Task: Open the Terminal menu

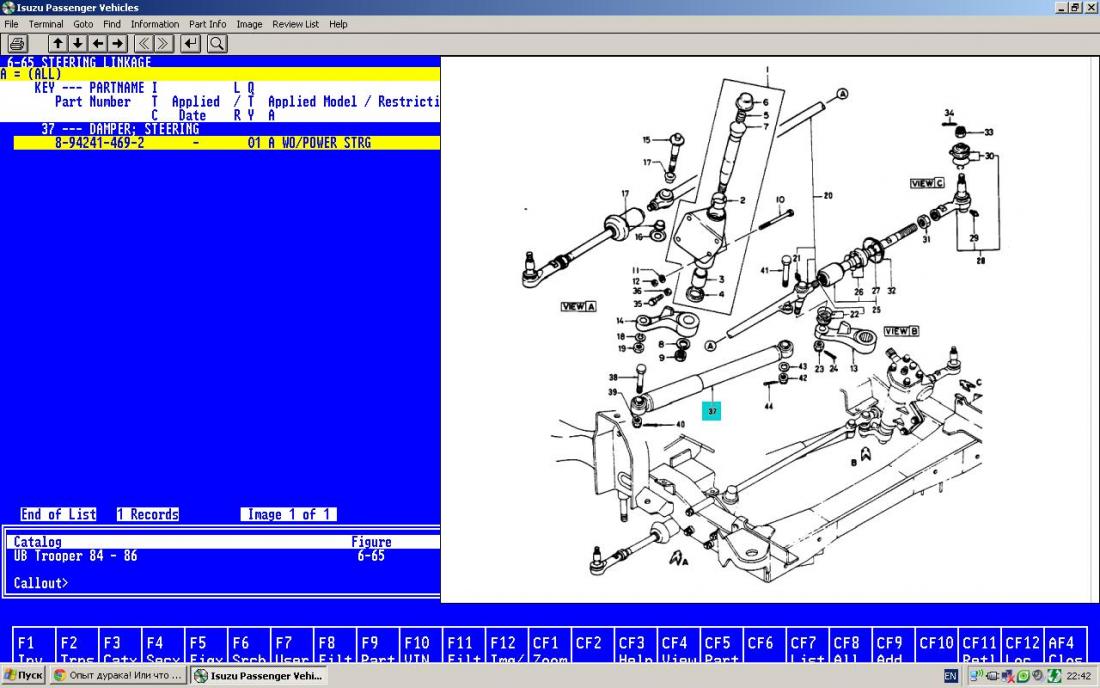Action: tap(46, 24)
